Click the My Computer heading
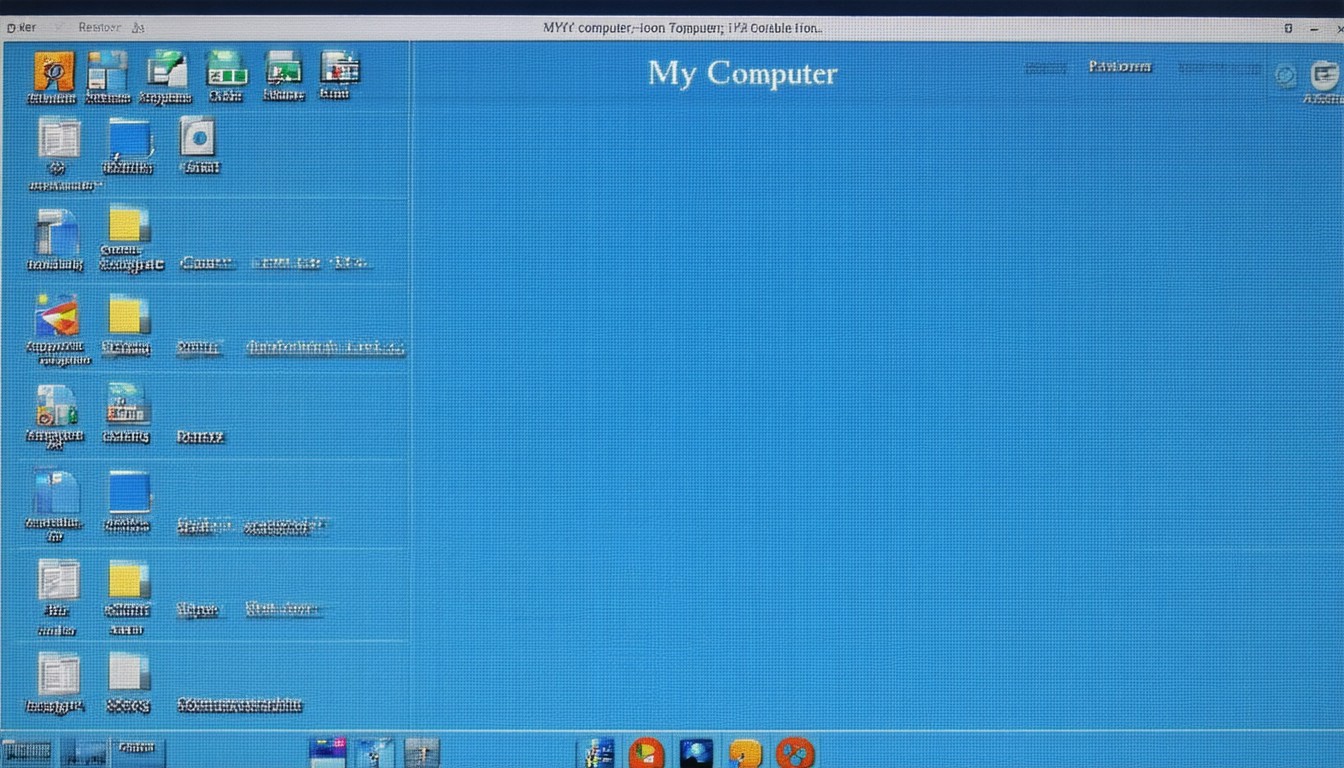This screenshot has width=1344, height=768. (x=742, y=73)
